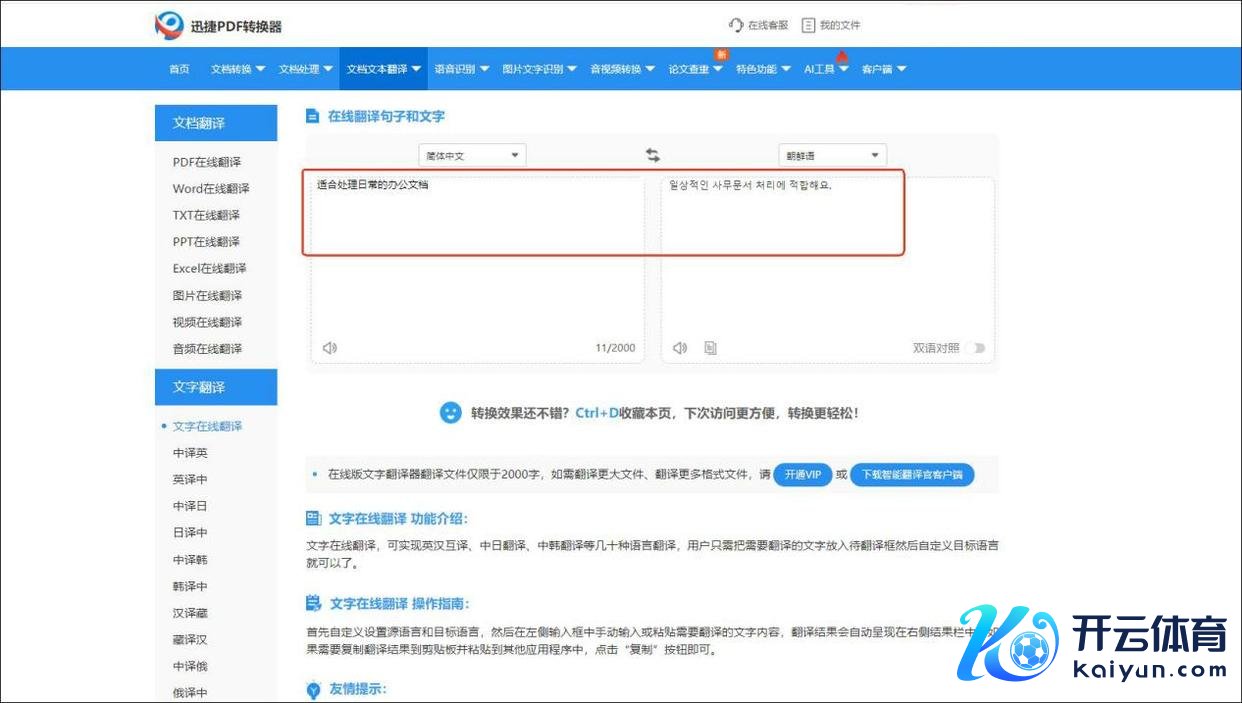The width and height of the screenshot is (1242, 703).
Task: Click the swap languages arrows icon
Action: pos(653,155)
